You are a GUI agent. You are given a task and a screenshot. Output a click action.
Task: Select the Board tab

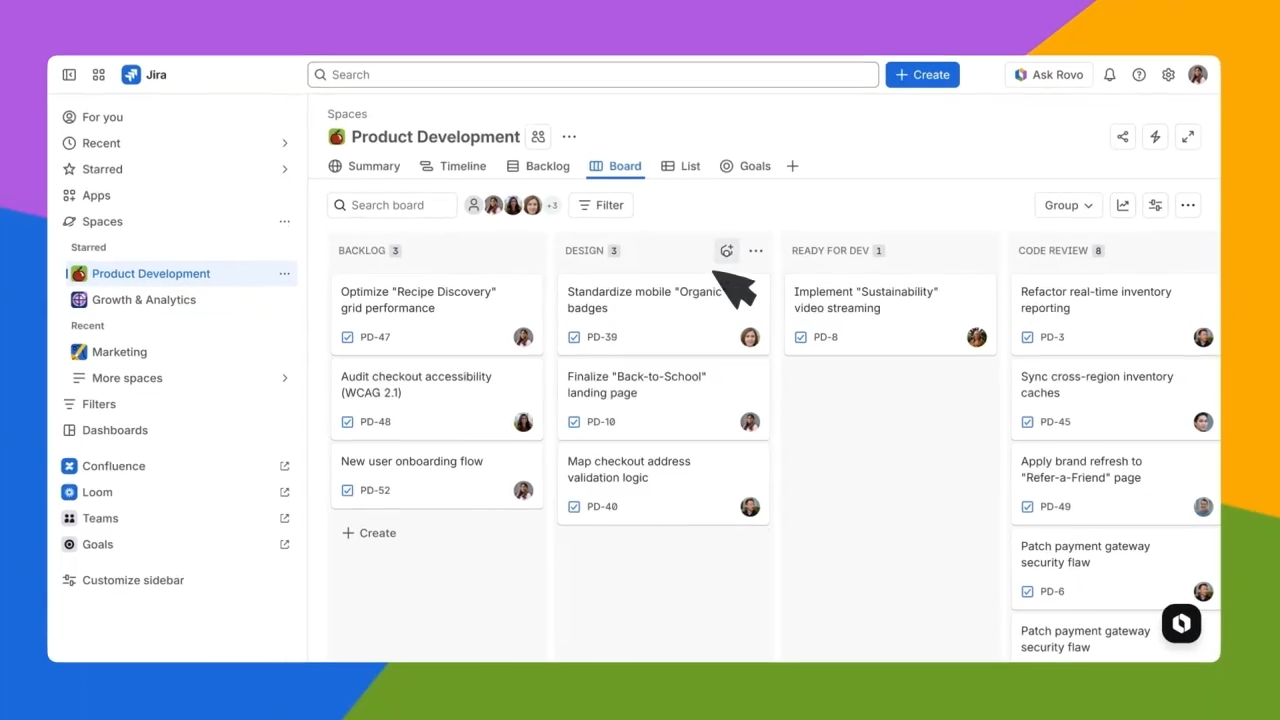[x=615, y=166]
